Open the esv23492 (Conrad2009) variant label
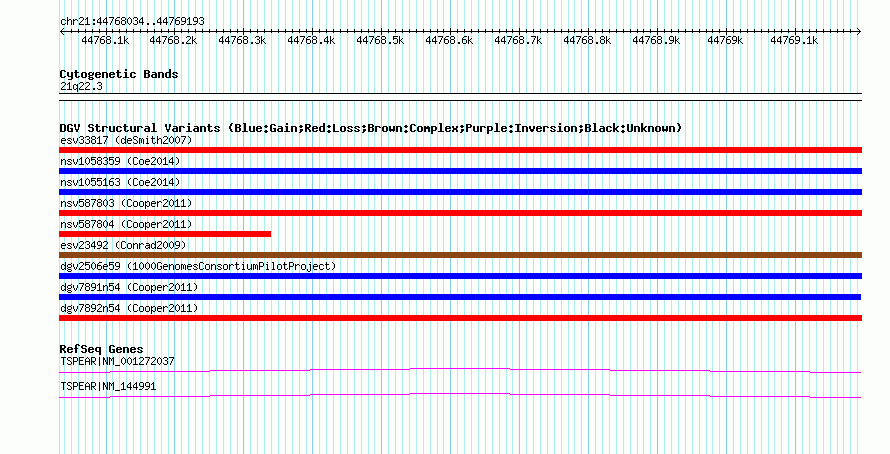This screenshot has height=454, width=890. click(x=123, y=245)
